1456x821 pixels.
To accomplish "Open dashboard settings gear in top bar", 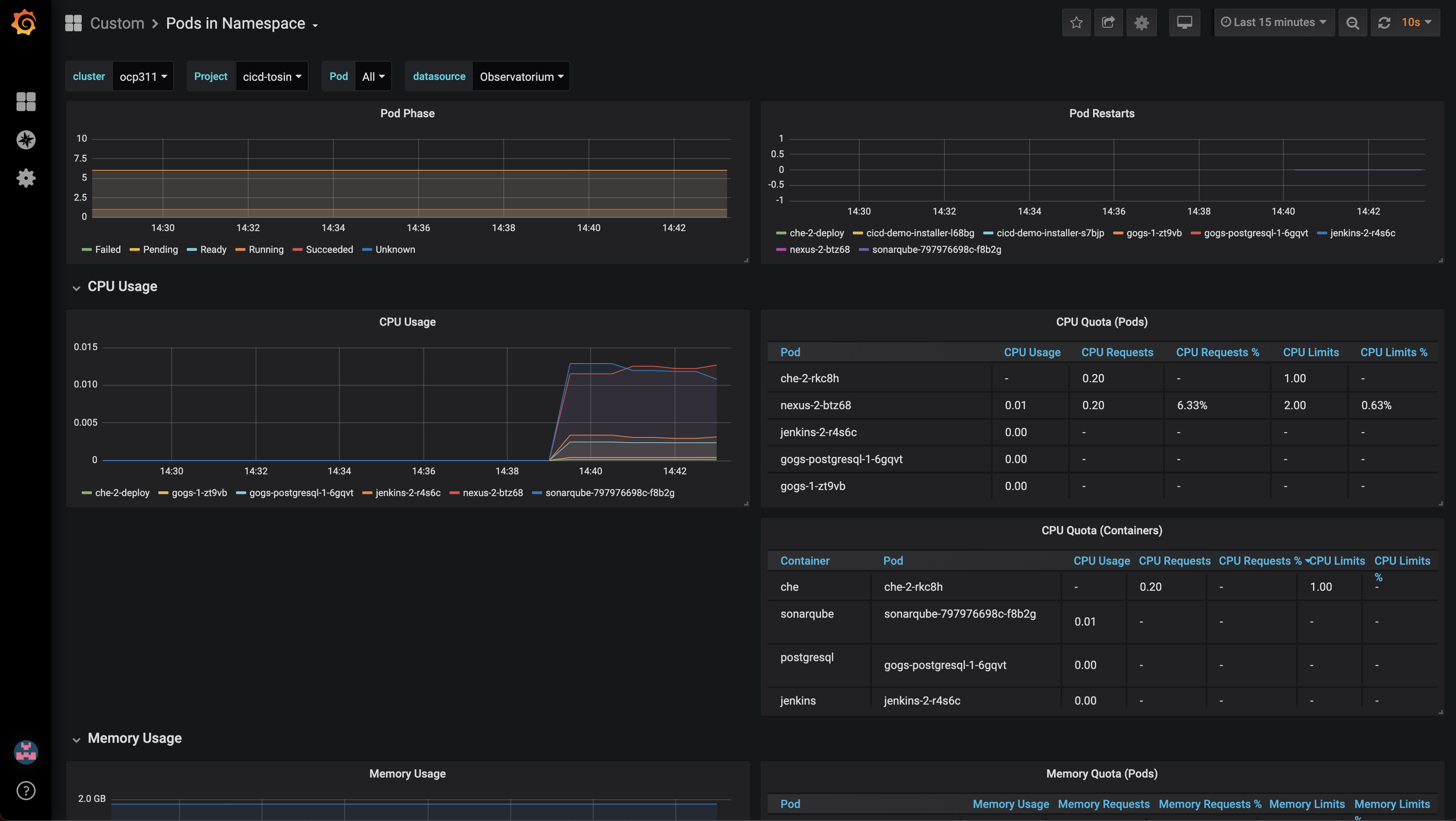I will click(1141, 23).
